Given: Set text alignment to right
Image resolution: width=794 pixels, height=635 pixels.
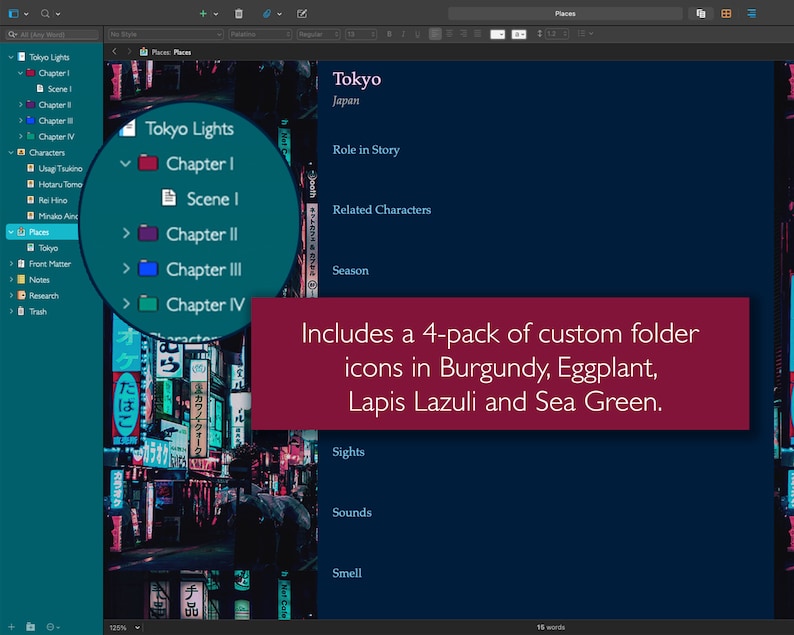Looking at the screenshot, I should click(463, 34).
